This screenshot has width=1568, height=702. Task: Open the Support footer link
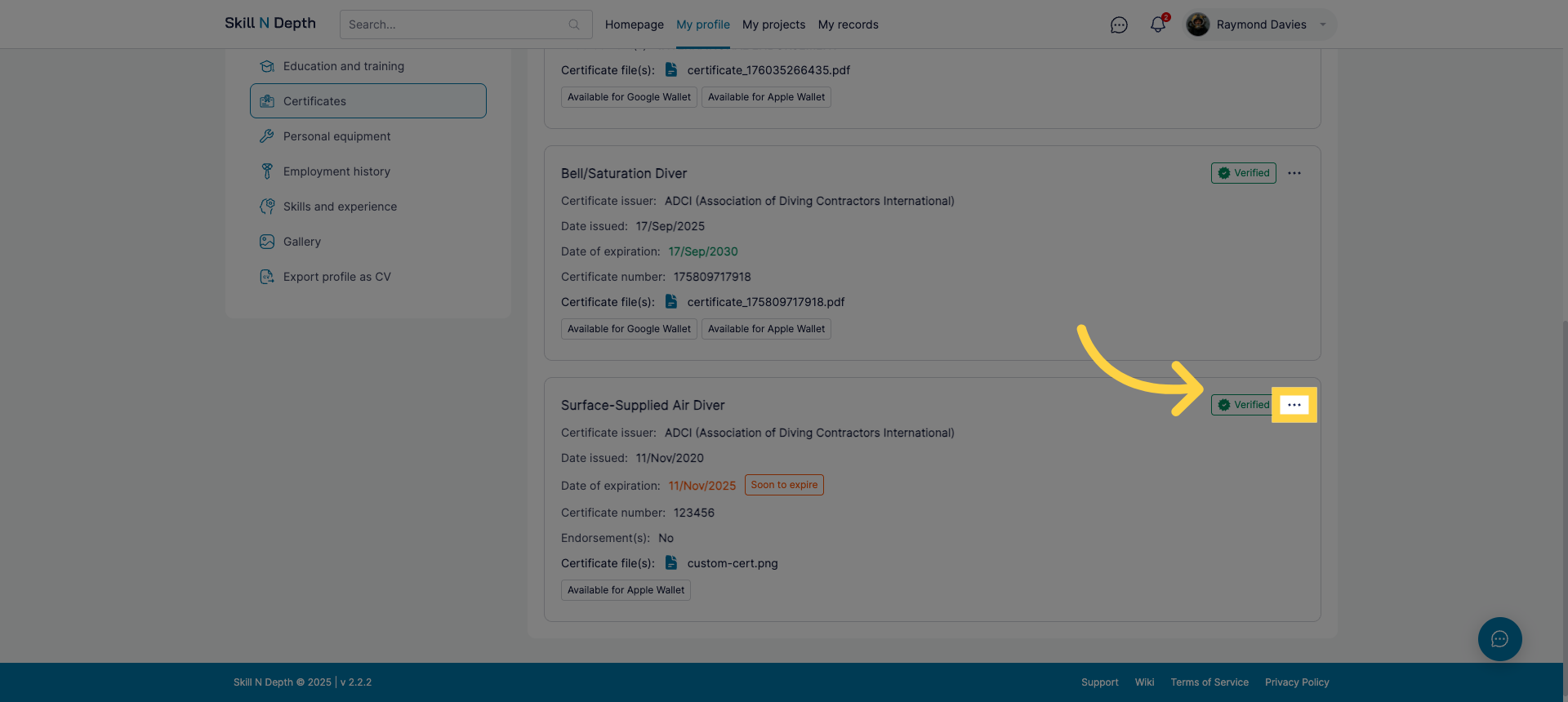pos(1100,682)
